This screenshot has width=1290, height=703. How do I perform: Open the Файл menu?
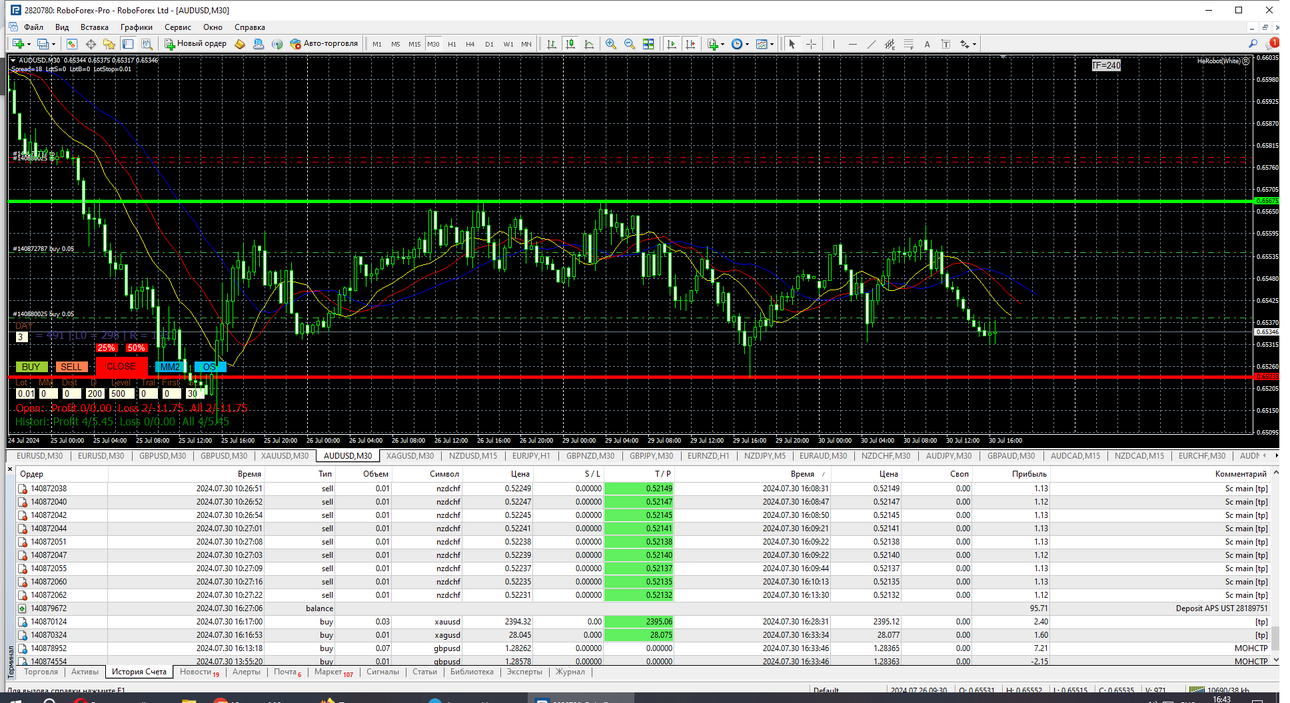point(32,27)
